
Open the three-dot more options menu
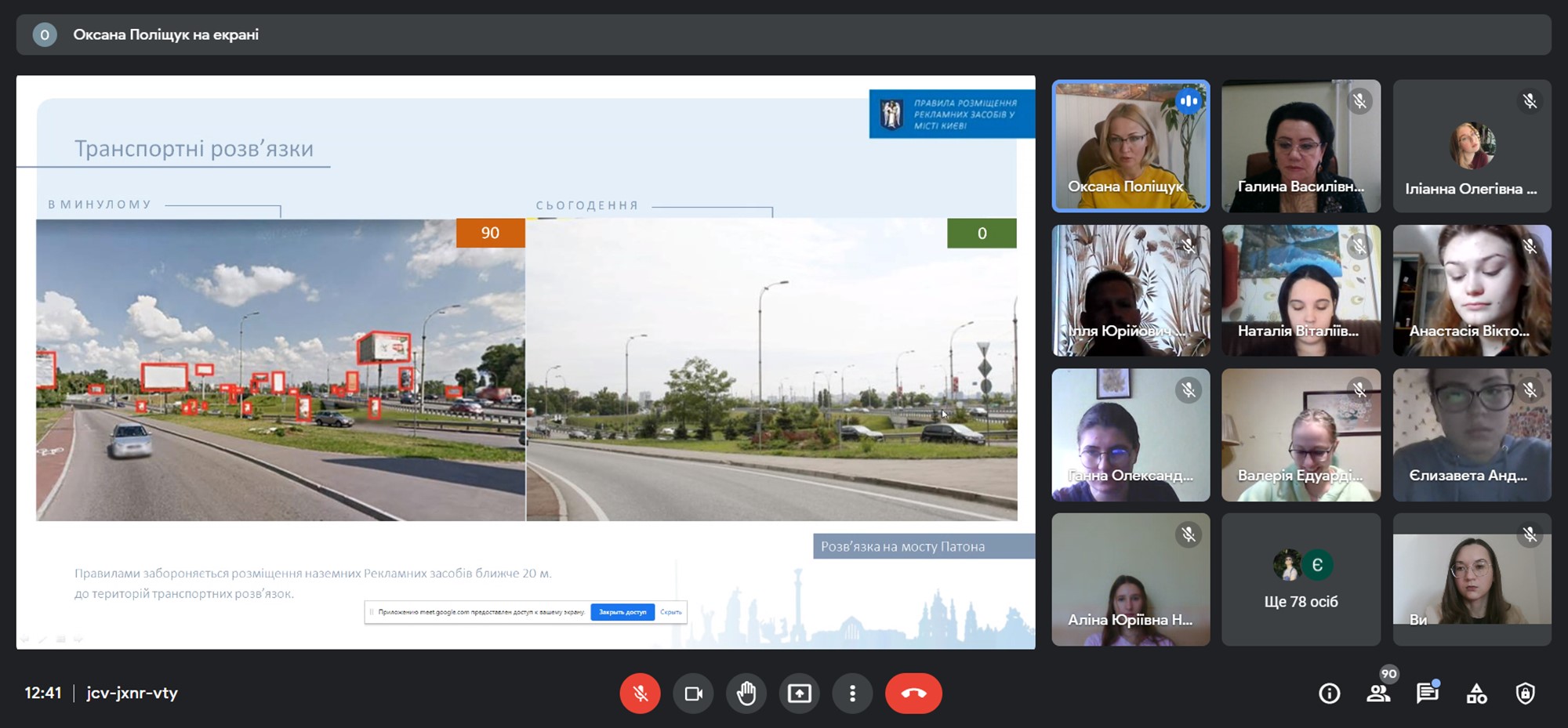[x=852, y=694]
